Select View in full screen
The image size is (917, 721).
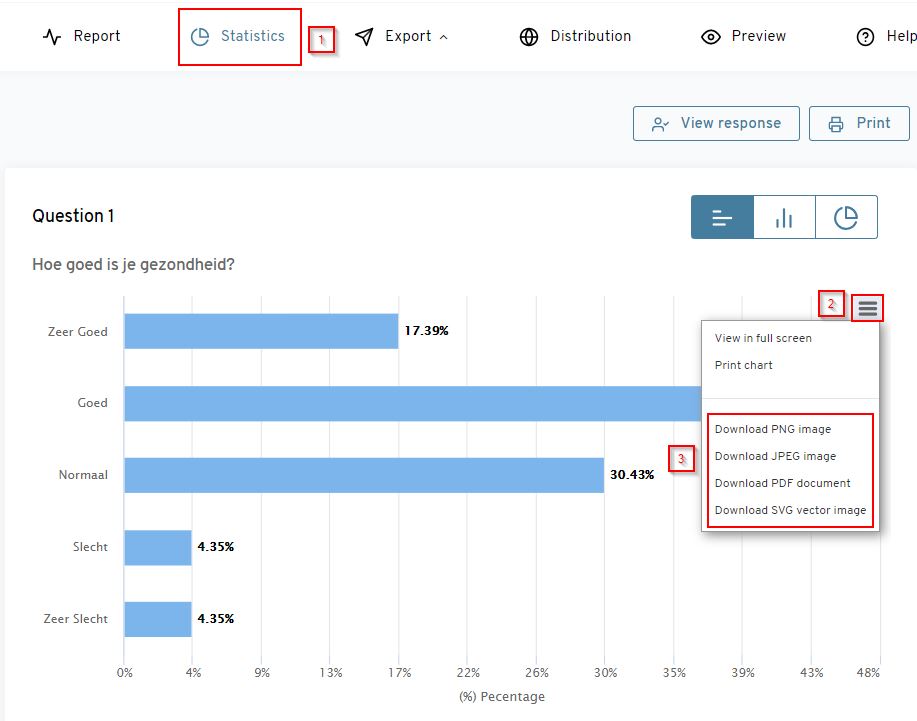tap(763, 338)
